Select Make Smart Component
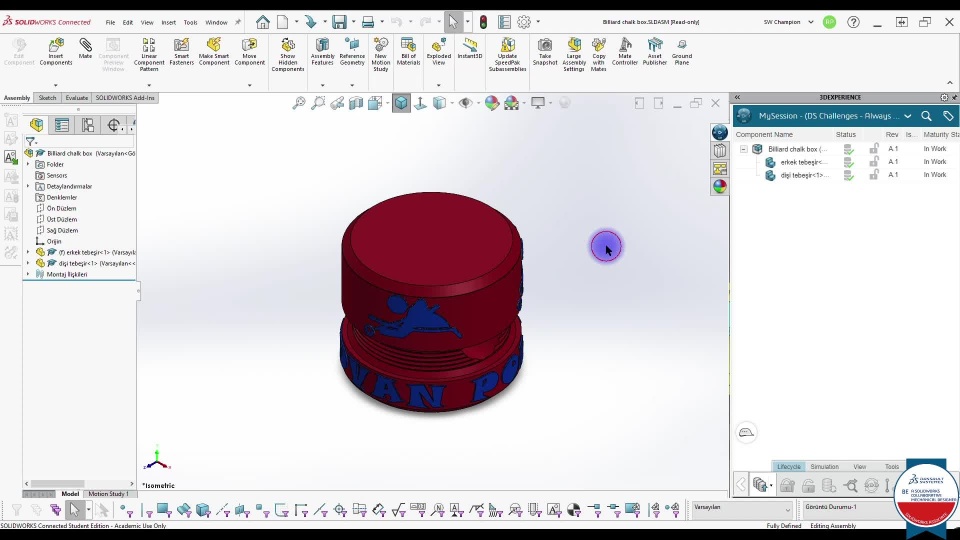This screenshot has height=540, width=960. pyautogui.click(x=214, y=51)
